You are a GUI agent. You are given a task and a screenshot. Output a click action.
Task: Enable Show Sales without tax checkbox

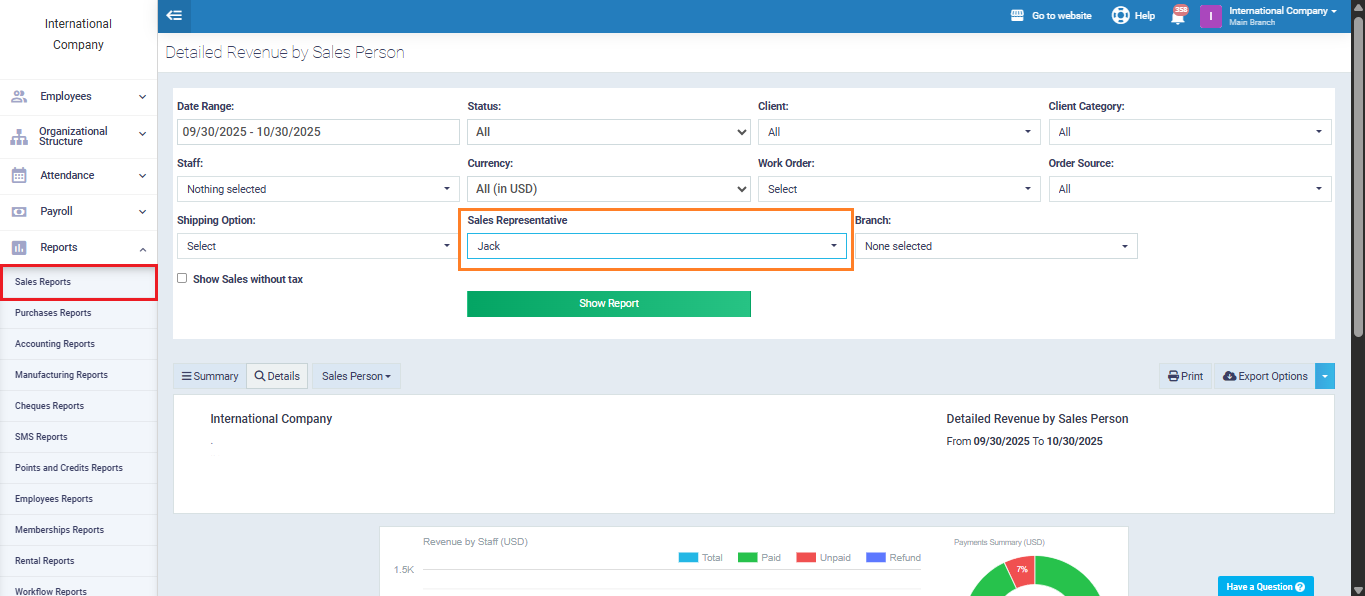[182, 279]
